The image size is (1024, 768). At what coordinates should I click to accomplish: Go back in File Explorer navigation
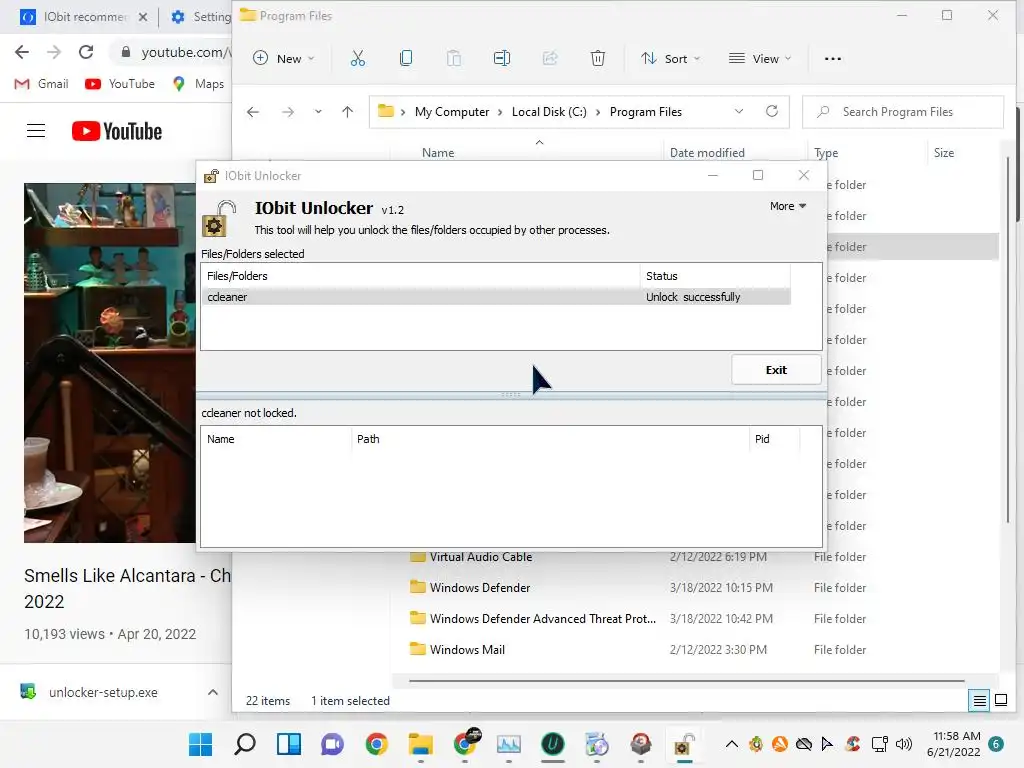tap(253, 112)
